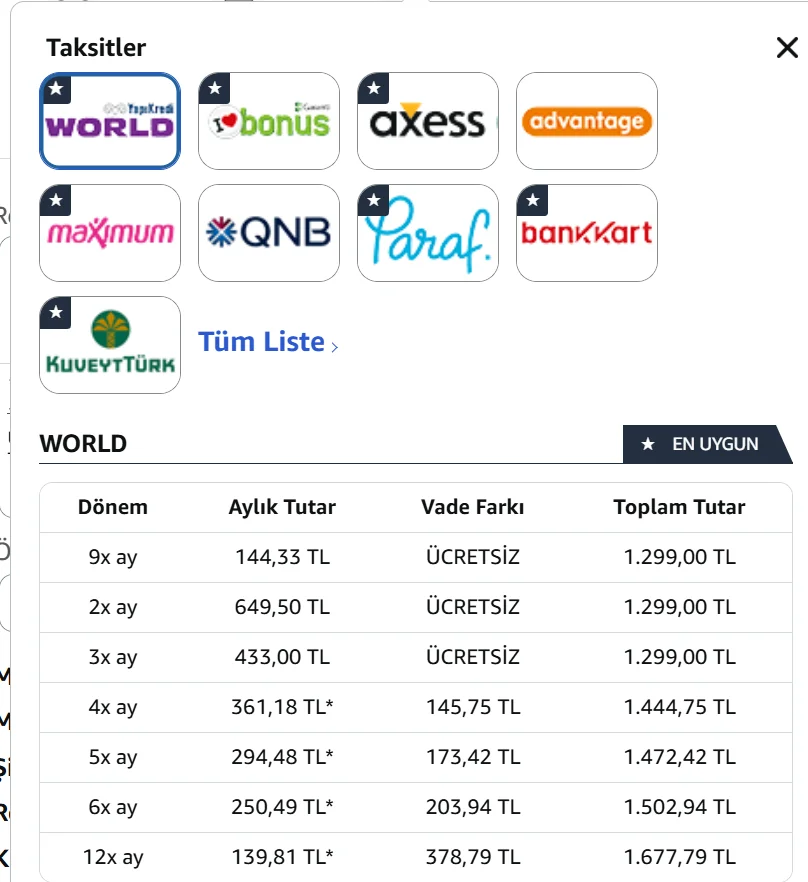Viewport: 808px width, 882px height.
Task: Choose the Bonus card logo
Action: [x=268, y=121]
